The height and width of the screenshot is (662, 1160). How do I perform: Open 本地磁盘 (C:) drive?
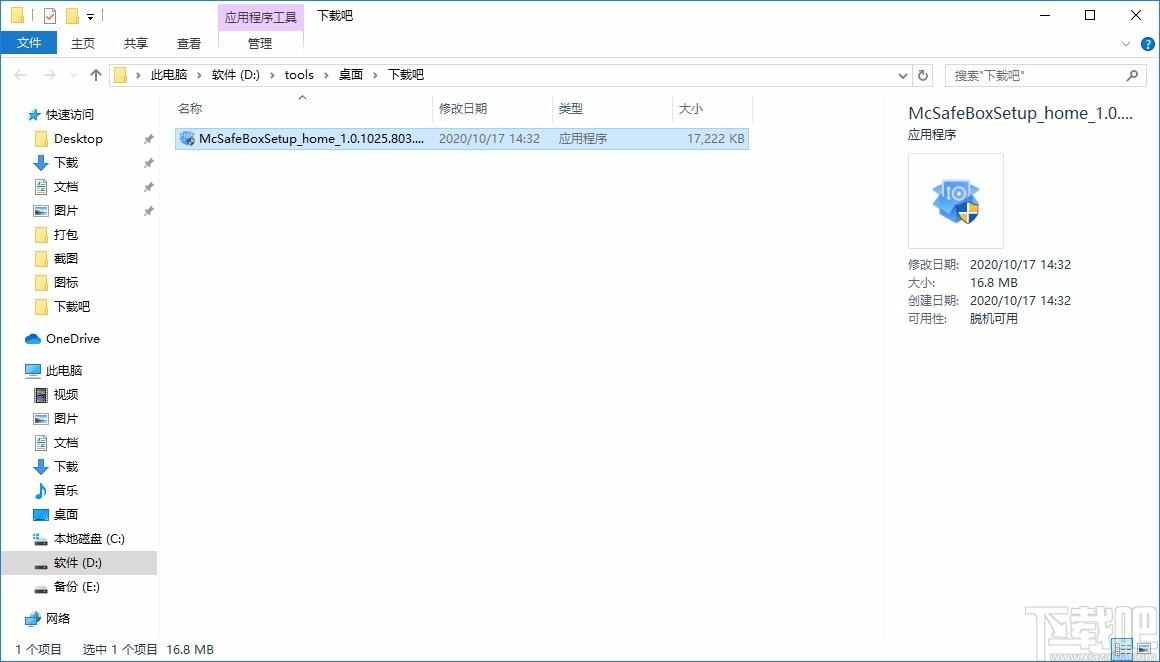click(89, 538)
